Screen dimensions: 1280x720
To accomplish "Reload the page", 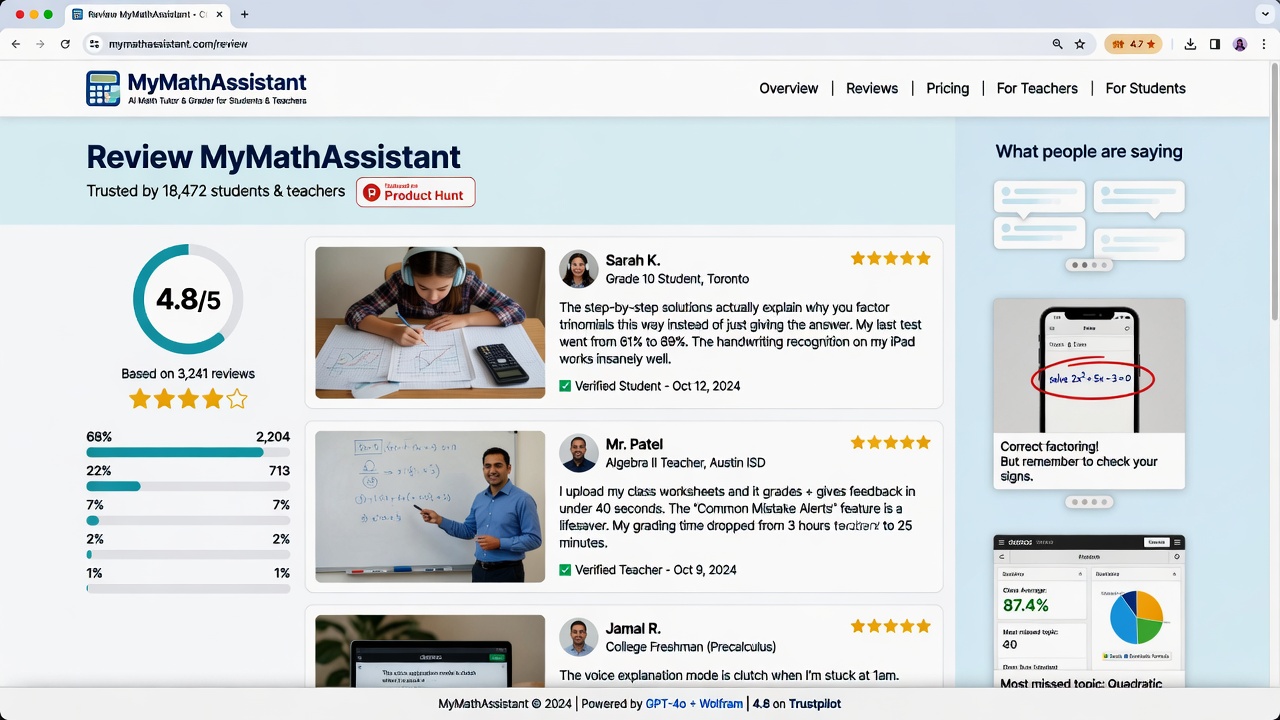I will point(65,44).
